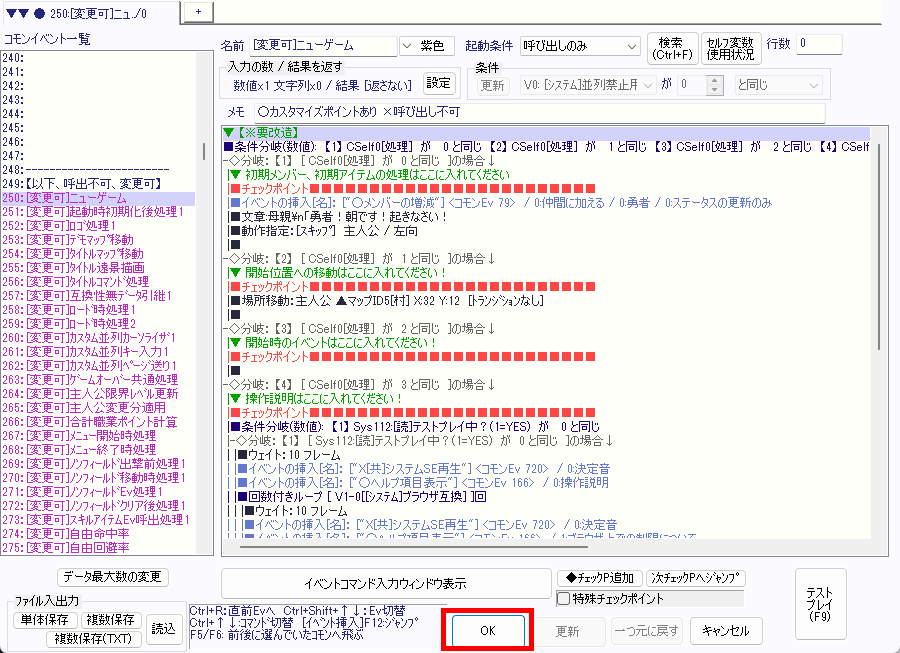This screenshot has width=900, height=653.
Task: Click into the メモ text field
Action: 538,112
